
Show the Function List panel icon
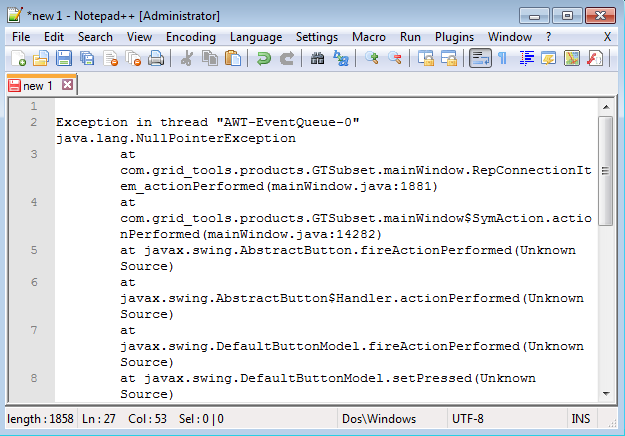(x=595, y=59)
